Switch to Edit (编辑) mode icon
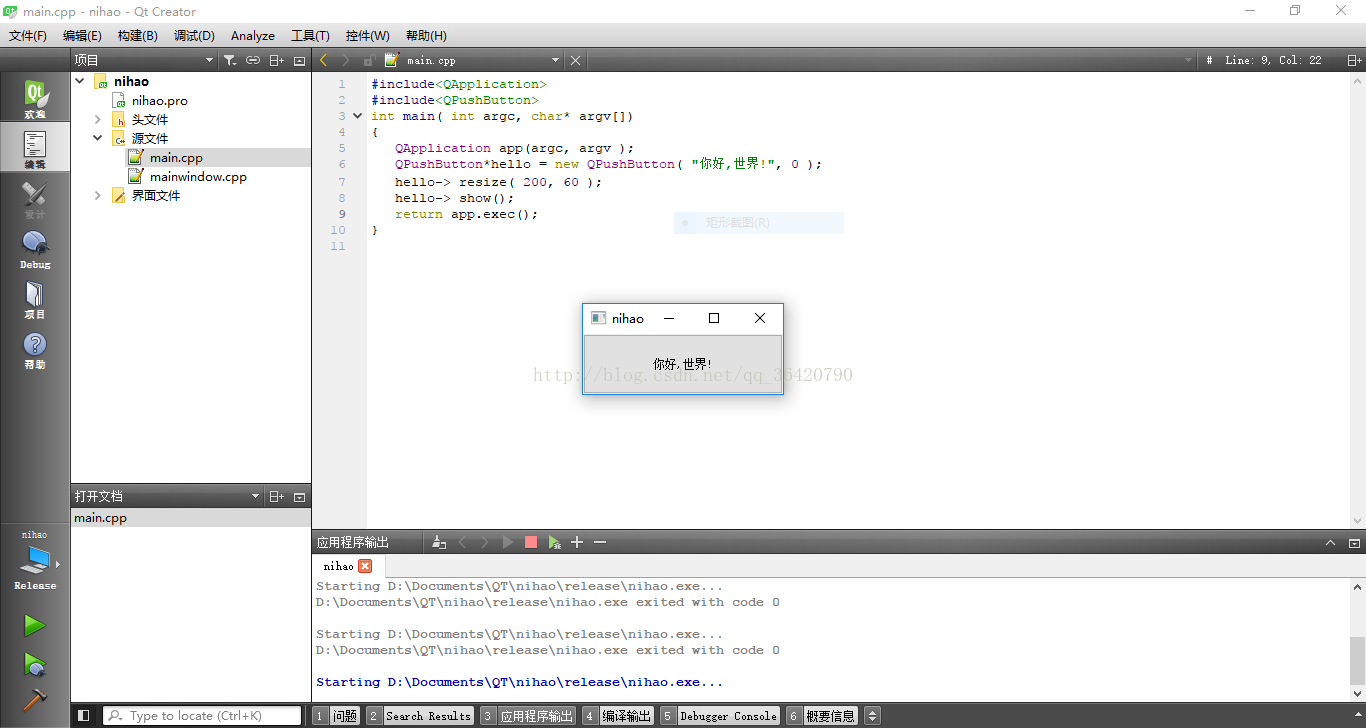1366x728 pixels. coord(35,148)
